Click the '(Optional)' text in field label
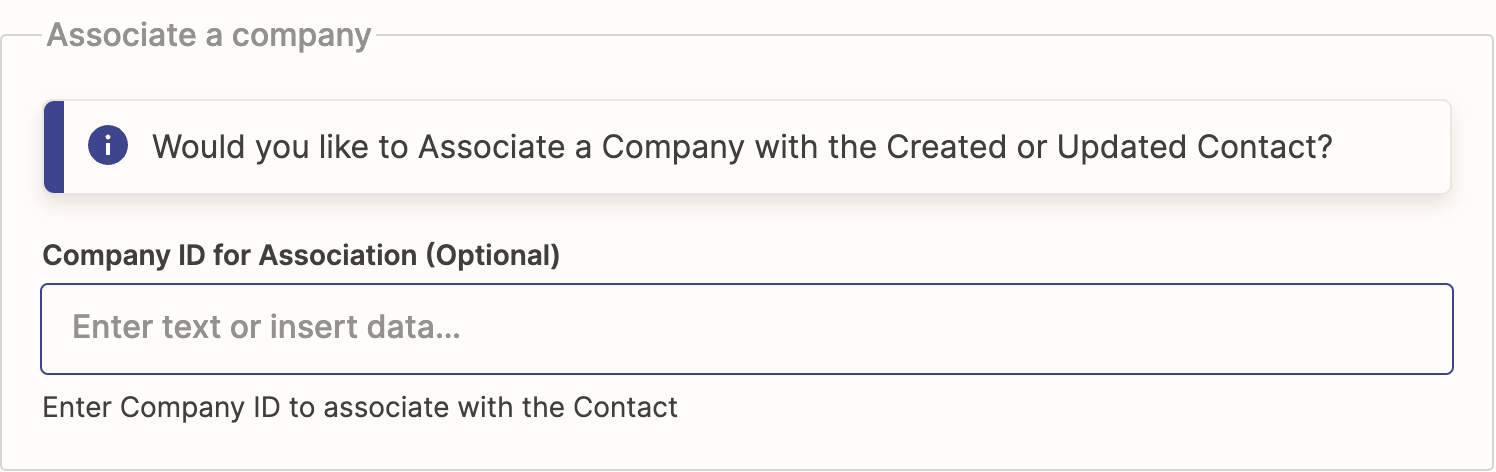 (x=493, y=255)
